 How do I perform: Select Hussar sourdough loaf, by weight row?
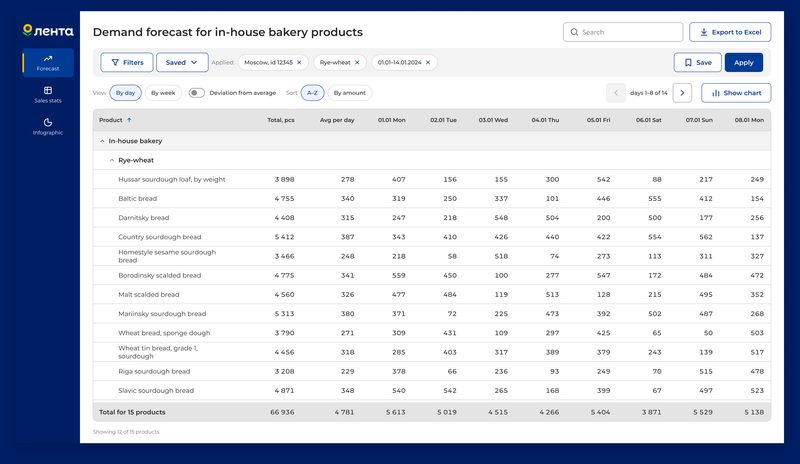[x=432, y=179]
